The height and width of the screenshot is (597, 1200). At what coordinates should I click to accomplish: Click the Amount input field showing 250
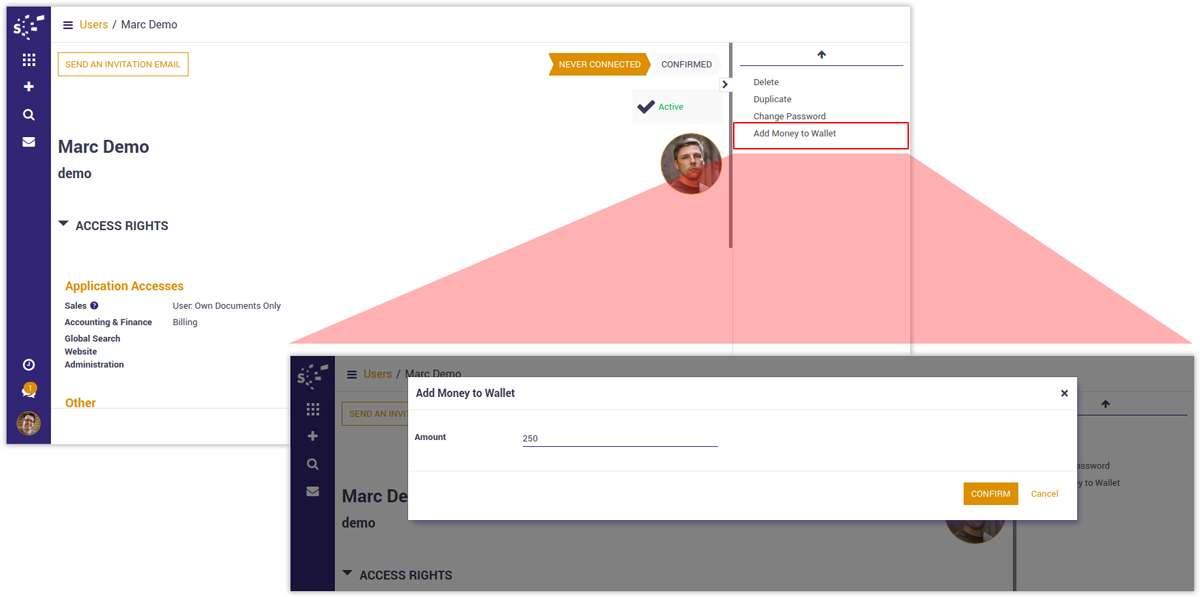[619, 439]
